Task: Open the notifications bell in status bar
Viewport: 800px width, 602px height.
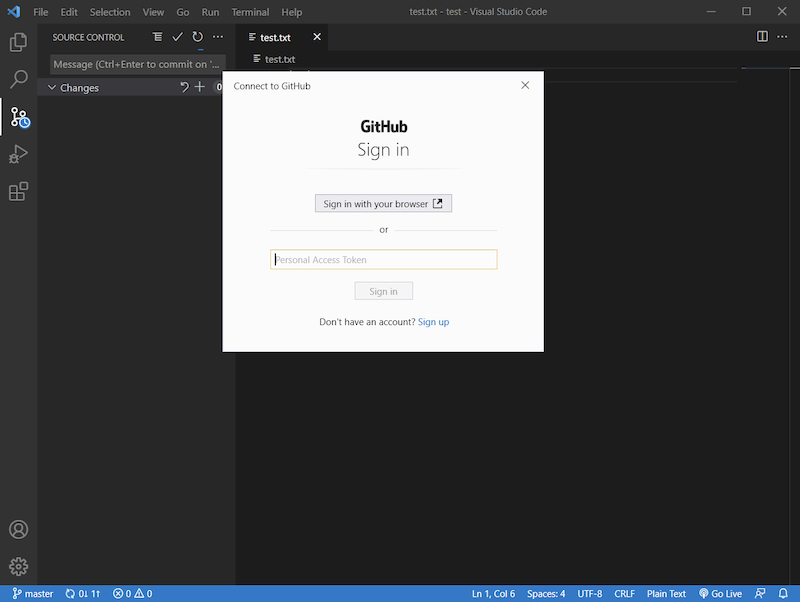Action: tap(785, 593)
